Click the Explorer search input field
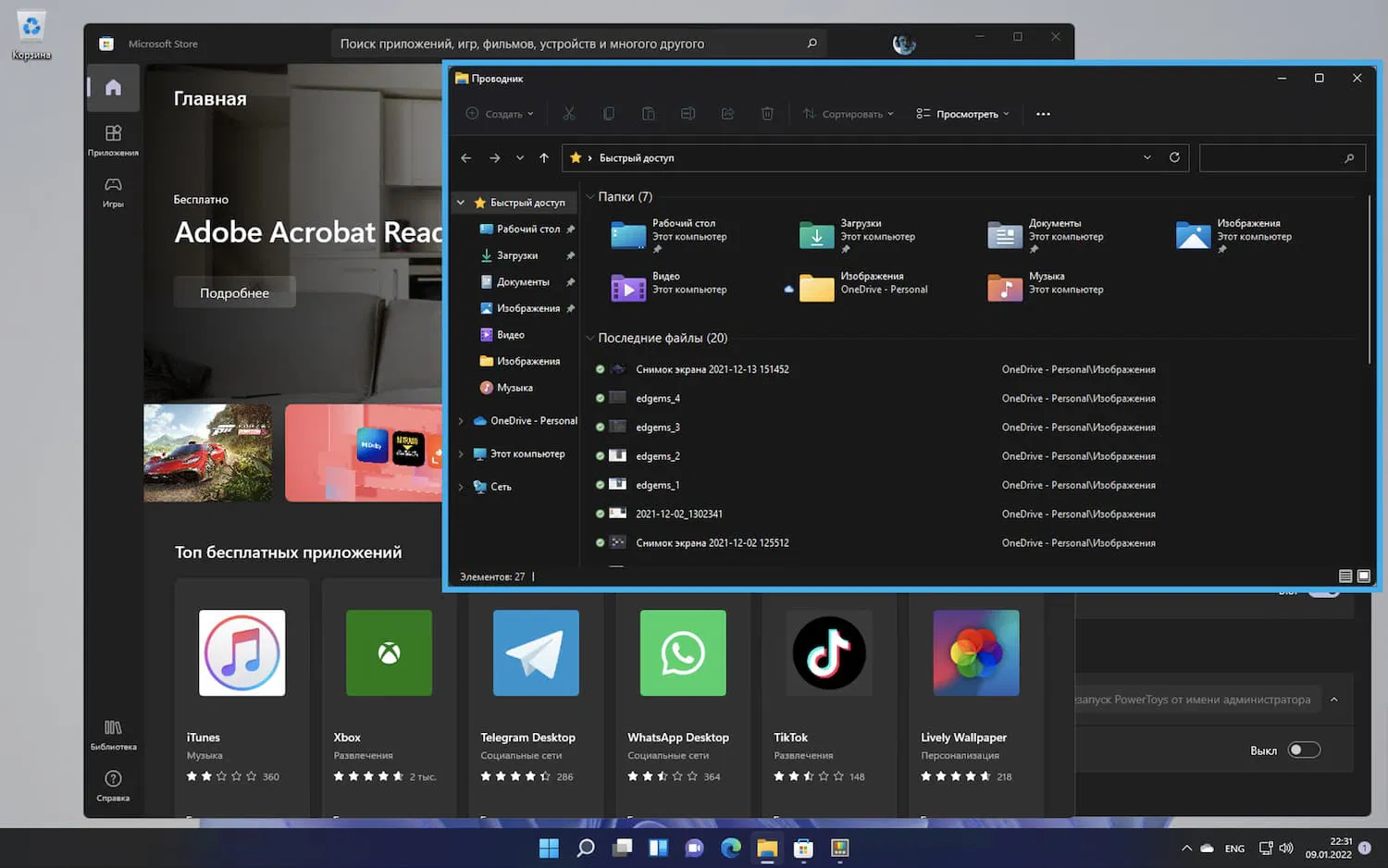This screenshot has height=868, width=1388. (x=1282, y=158)
